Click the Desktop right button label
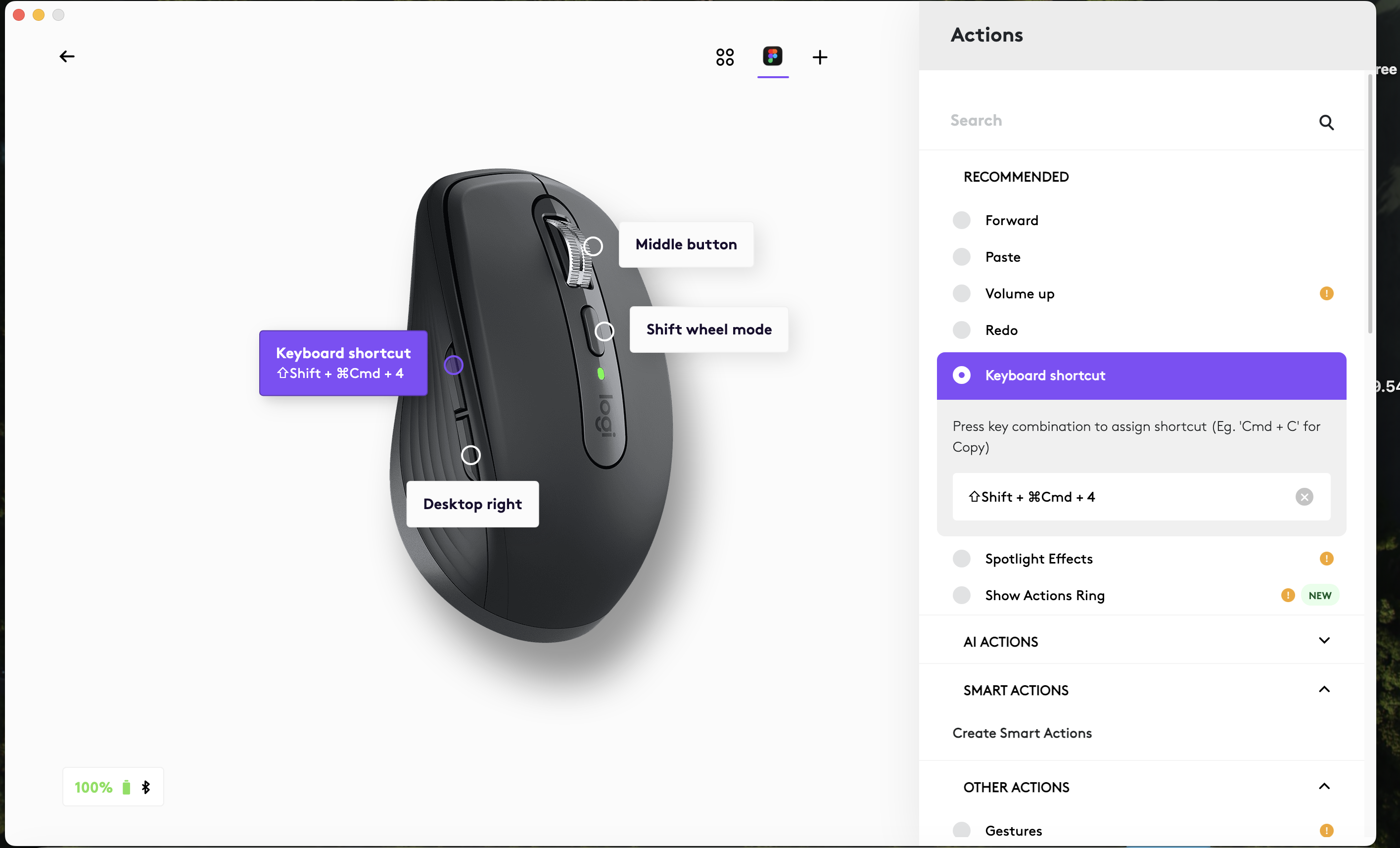The height and width of the screenshot is (848, 1400). 472,504
